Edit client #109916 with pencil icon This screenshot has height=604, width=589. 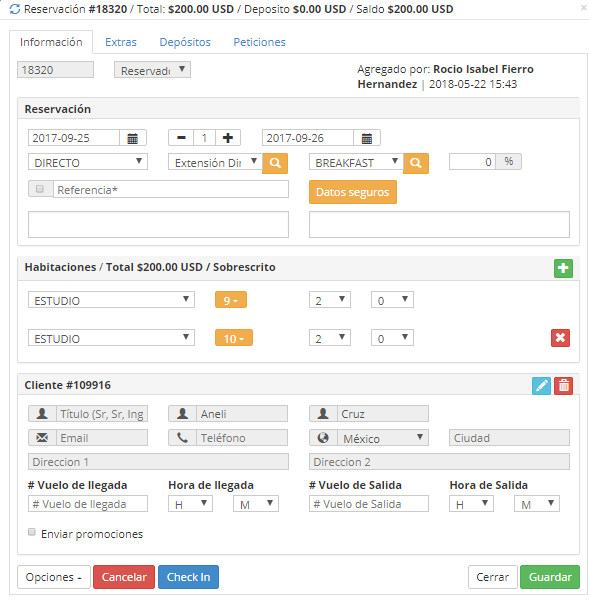541,386
